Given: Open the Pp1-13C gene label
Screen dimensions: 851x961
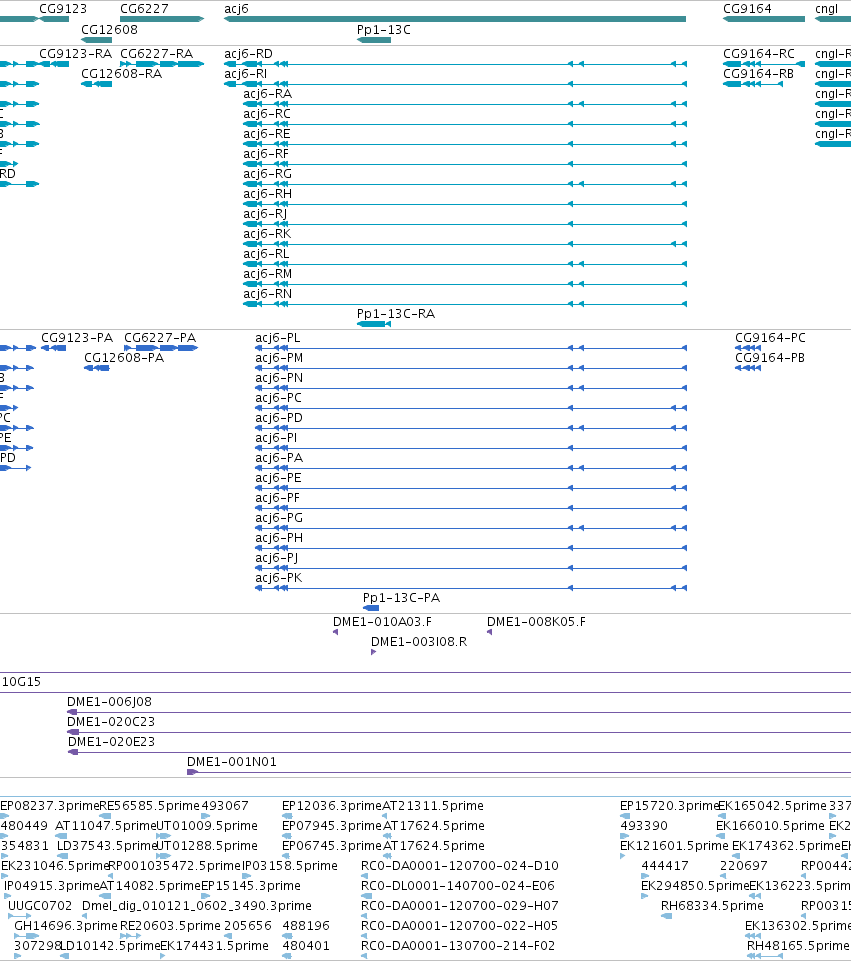Looking at the screenshot, I should 384,30.
